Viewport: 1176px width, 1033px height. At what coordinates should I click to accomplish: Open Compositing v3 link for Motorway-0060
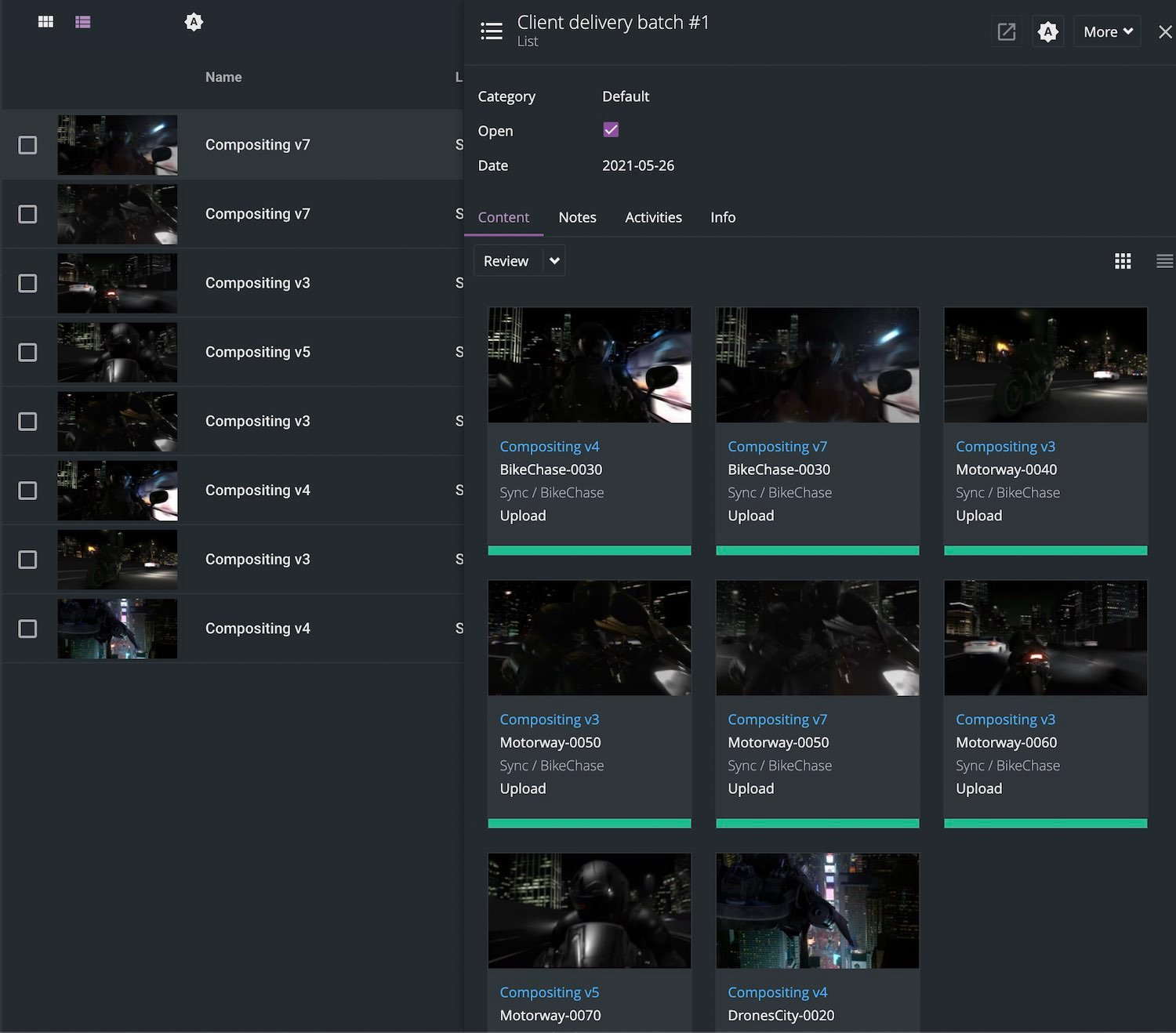point(1005,719)
